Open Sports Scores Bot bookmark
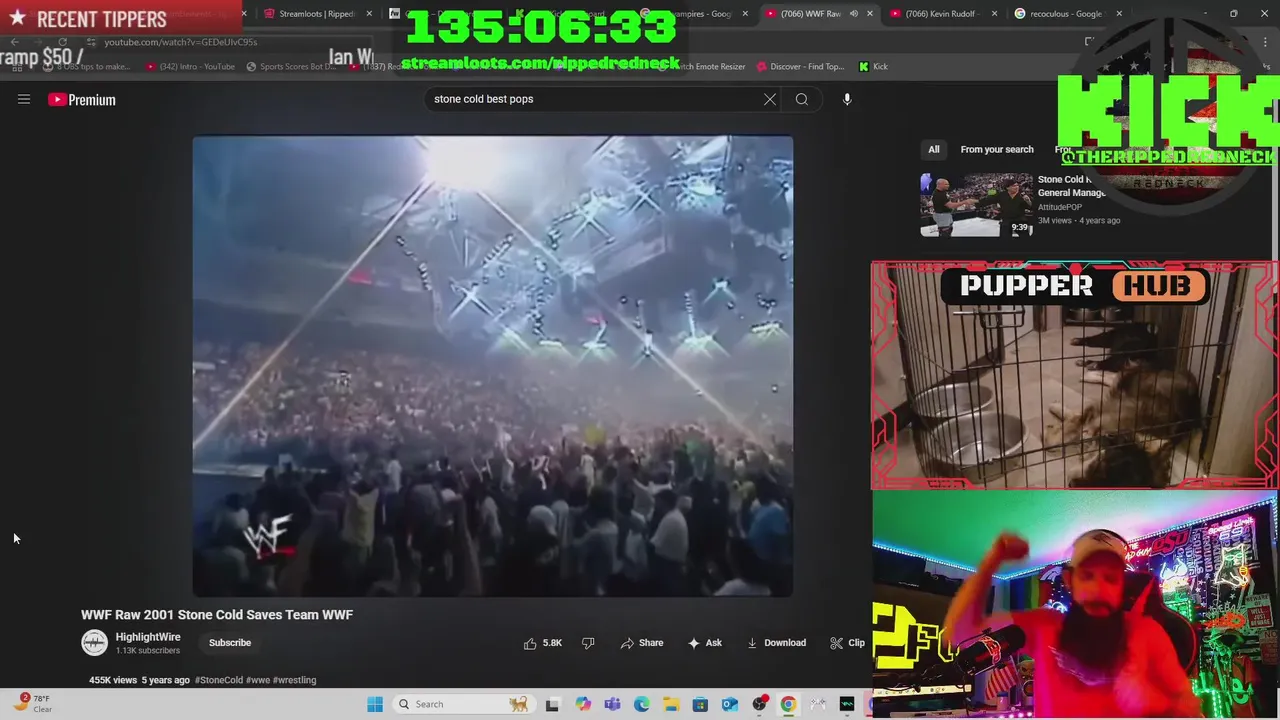Screen dimensions: 1280x720 (290, 66)
